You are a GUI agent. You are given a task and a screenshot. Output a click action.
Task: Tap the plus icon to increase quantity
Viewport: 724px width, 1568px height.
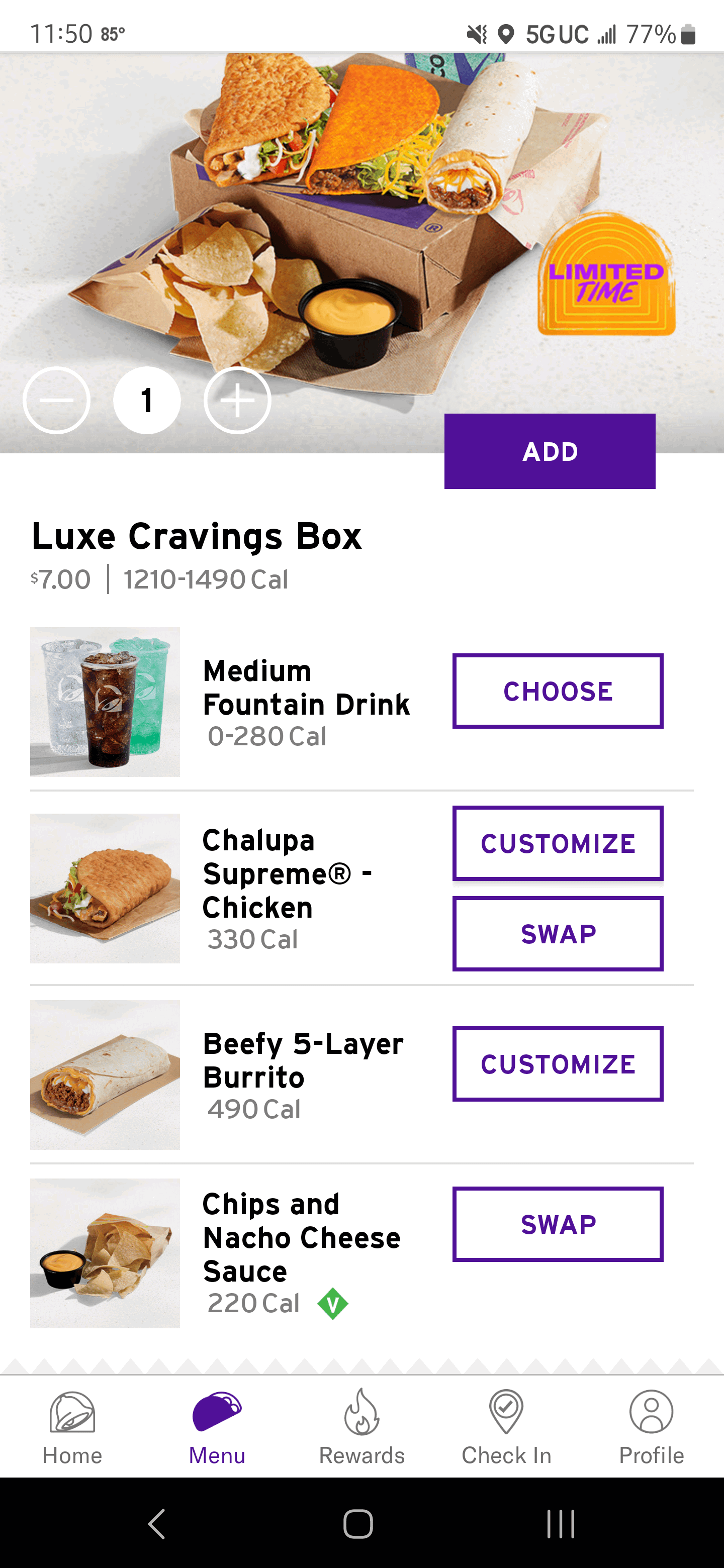(x=237, y=401)
